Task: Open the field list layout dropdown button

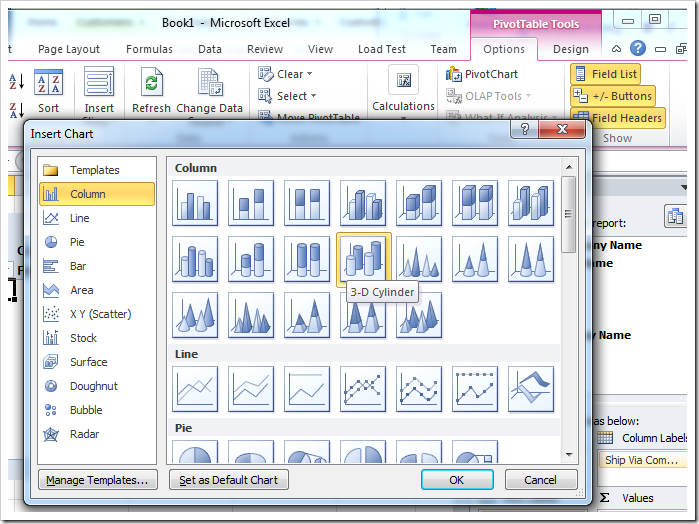Action: pos(675,216)
